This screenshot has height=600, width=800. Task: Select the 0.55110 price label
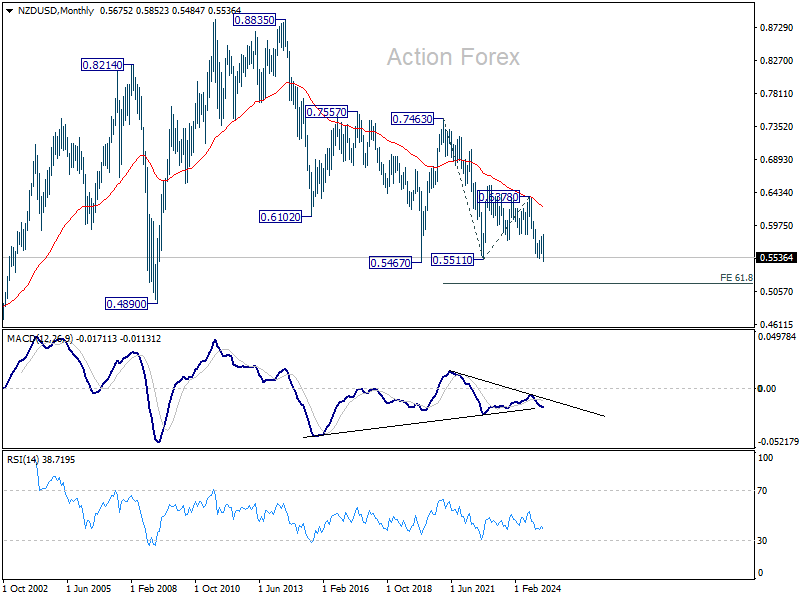tap(453, 260)
